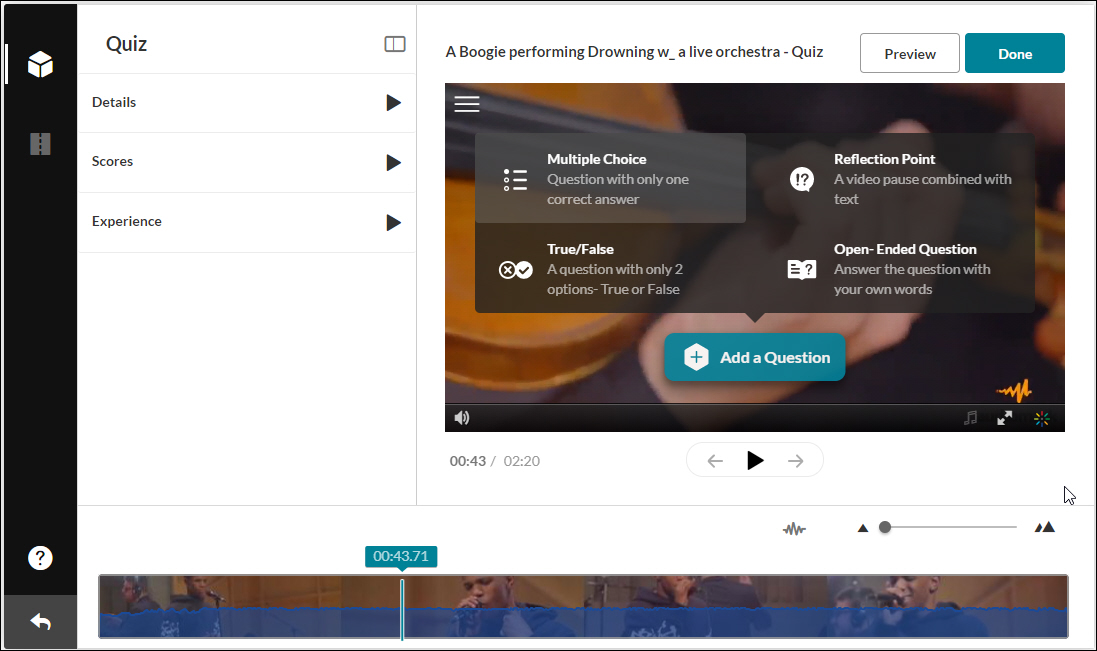
Task: Enter fullscreen with expand arrows icon
Action: point(1005,418)
